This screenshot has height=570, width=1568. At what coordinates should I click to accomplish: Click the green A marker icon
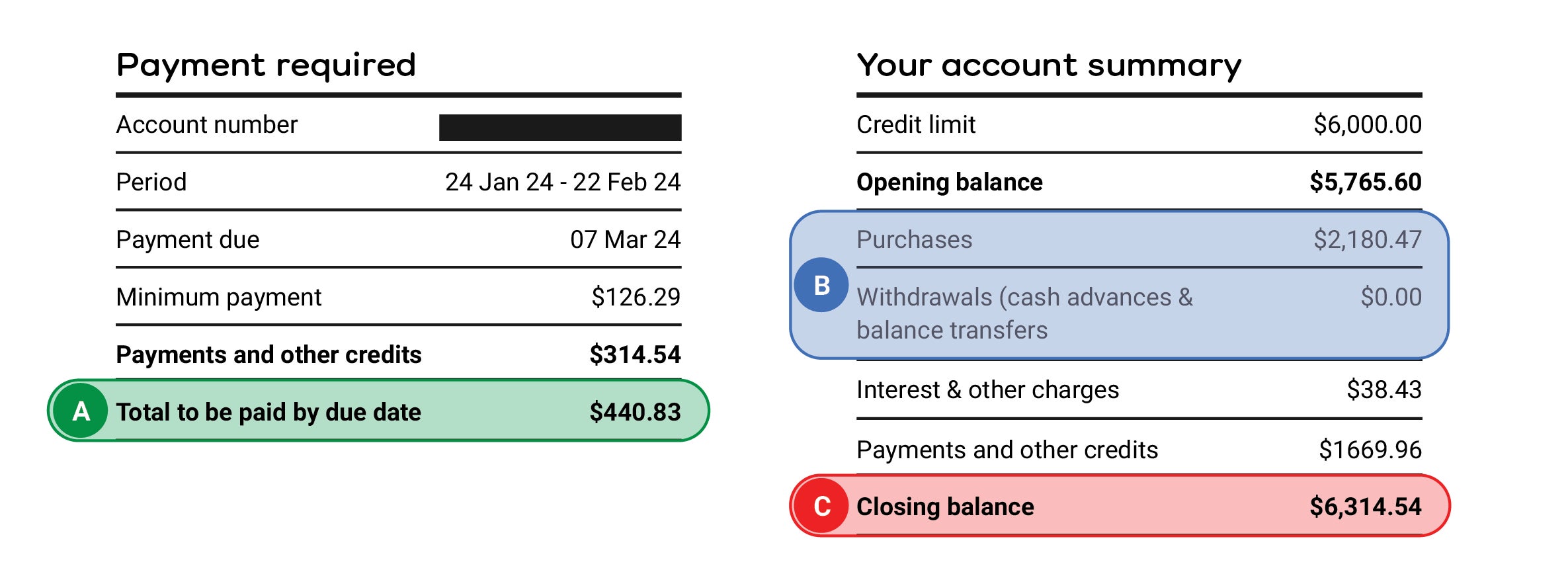(x=81, y=411)
